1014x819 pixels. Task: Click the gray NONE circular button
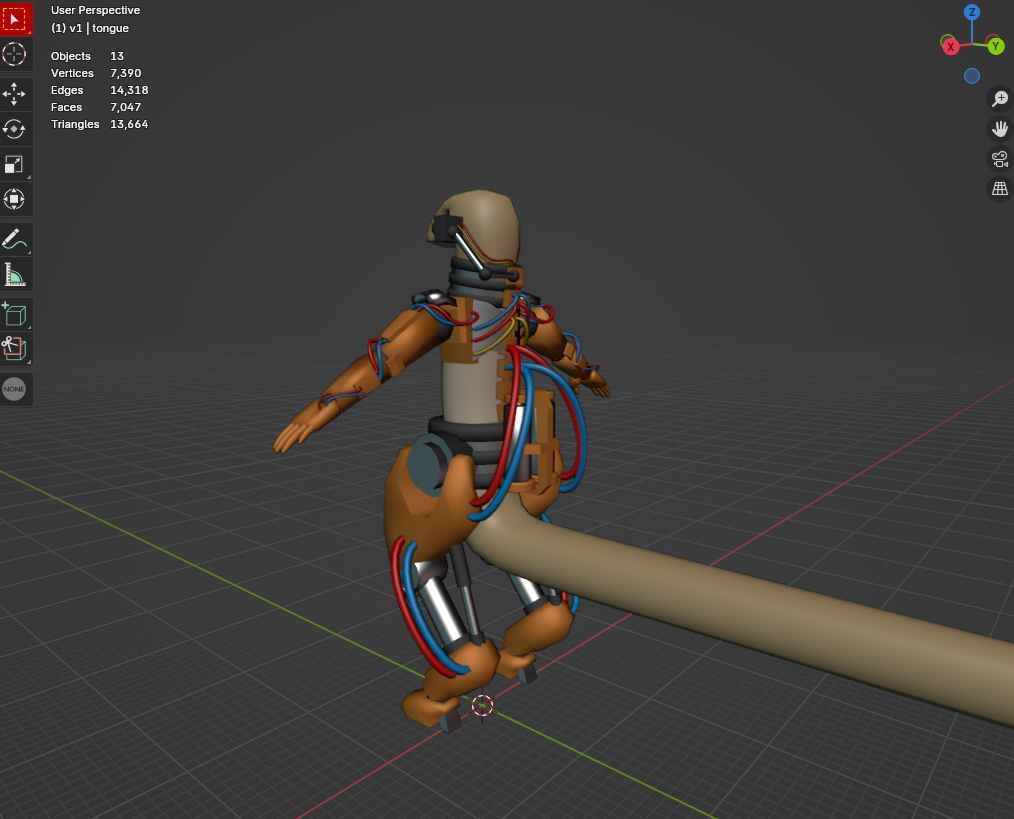[14, 389]
